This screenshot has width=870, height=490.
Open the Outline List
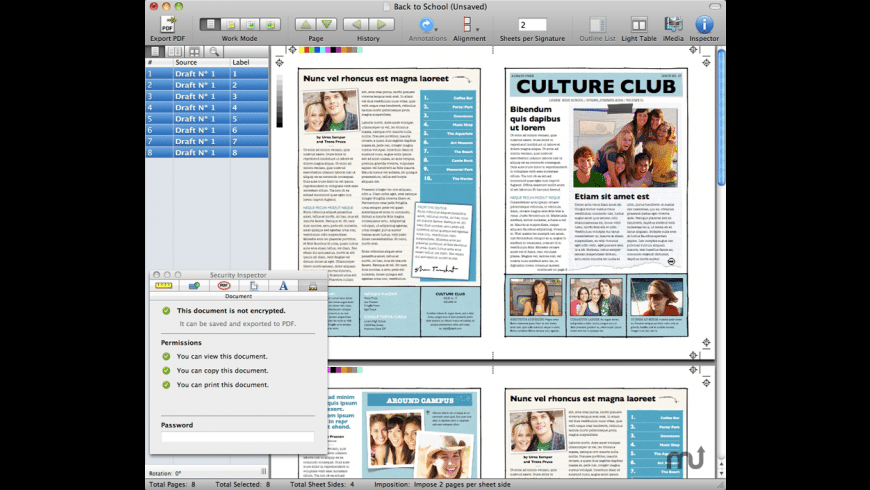[597, 24]
